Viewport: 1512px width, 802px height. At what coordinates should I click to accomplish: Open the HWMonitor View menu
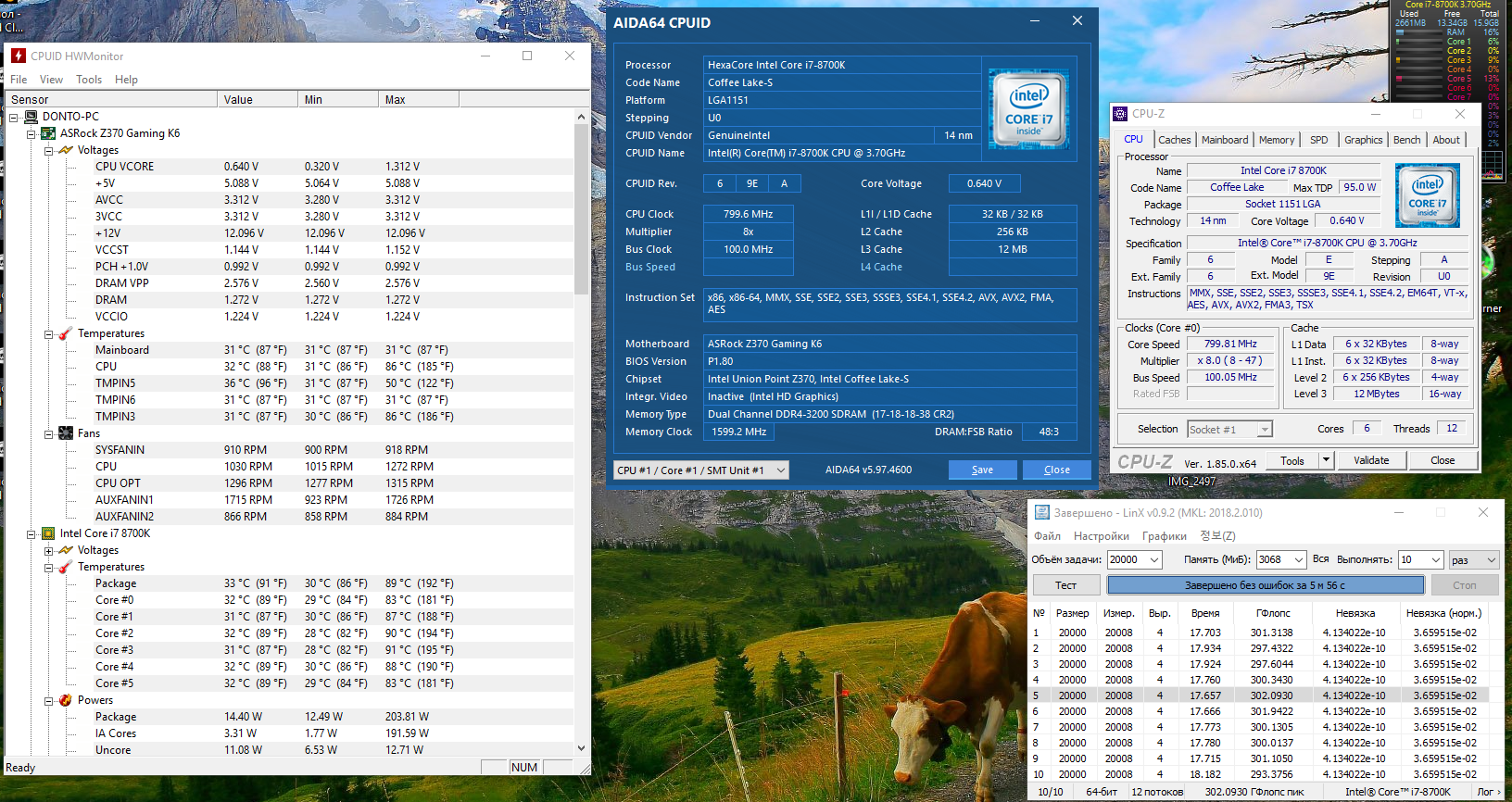click(x=51, y=80)
